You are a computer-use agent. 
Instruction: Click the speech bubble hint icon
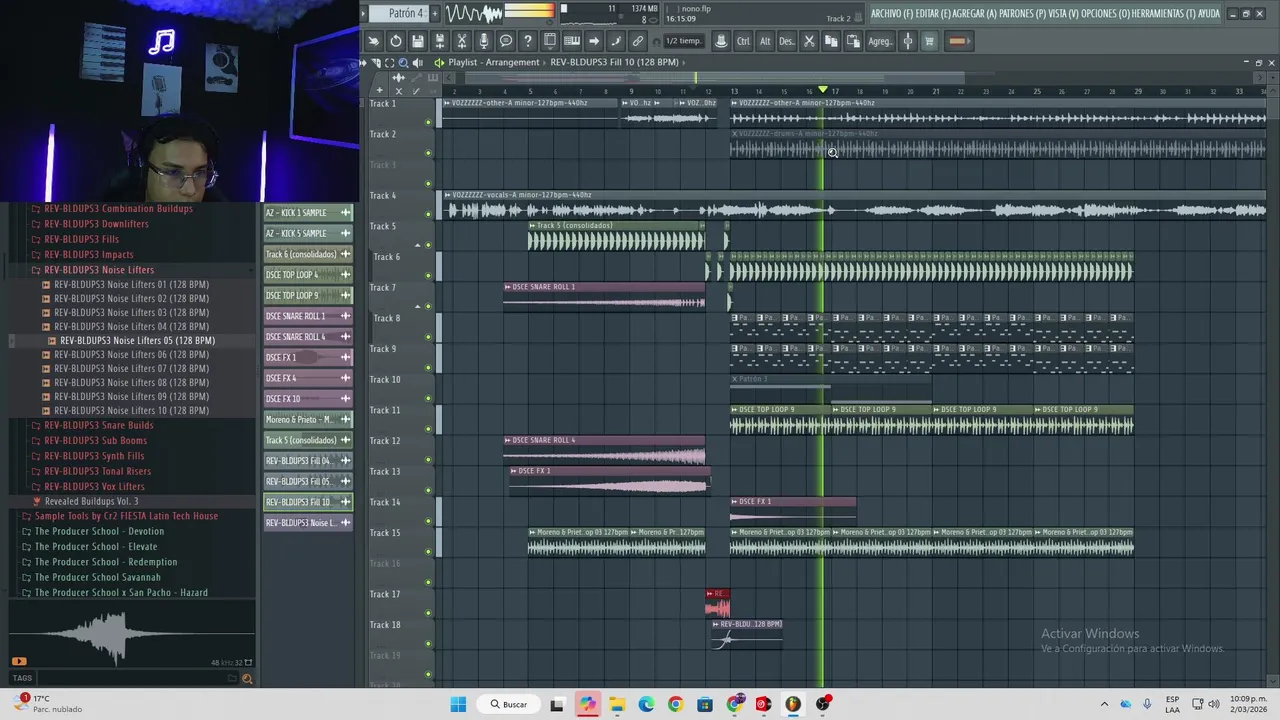tap(506, 41)
